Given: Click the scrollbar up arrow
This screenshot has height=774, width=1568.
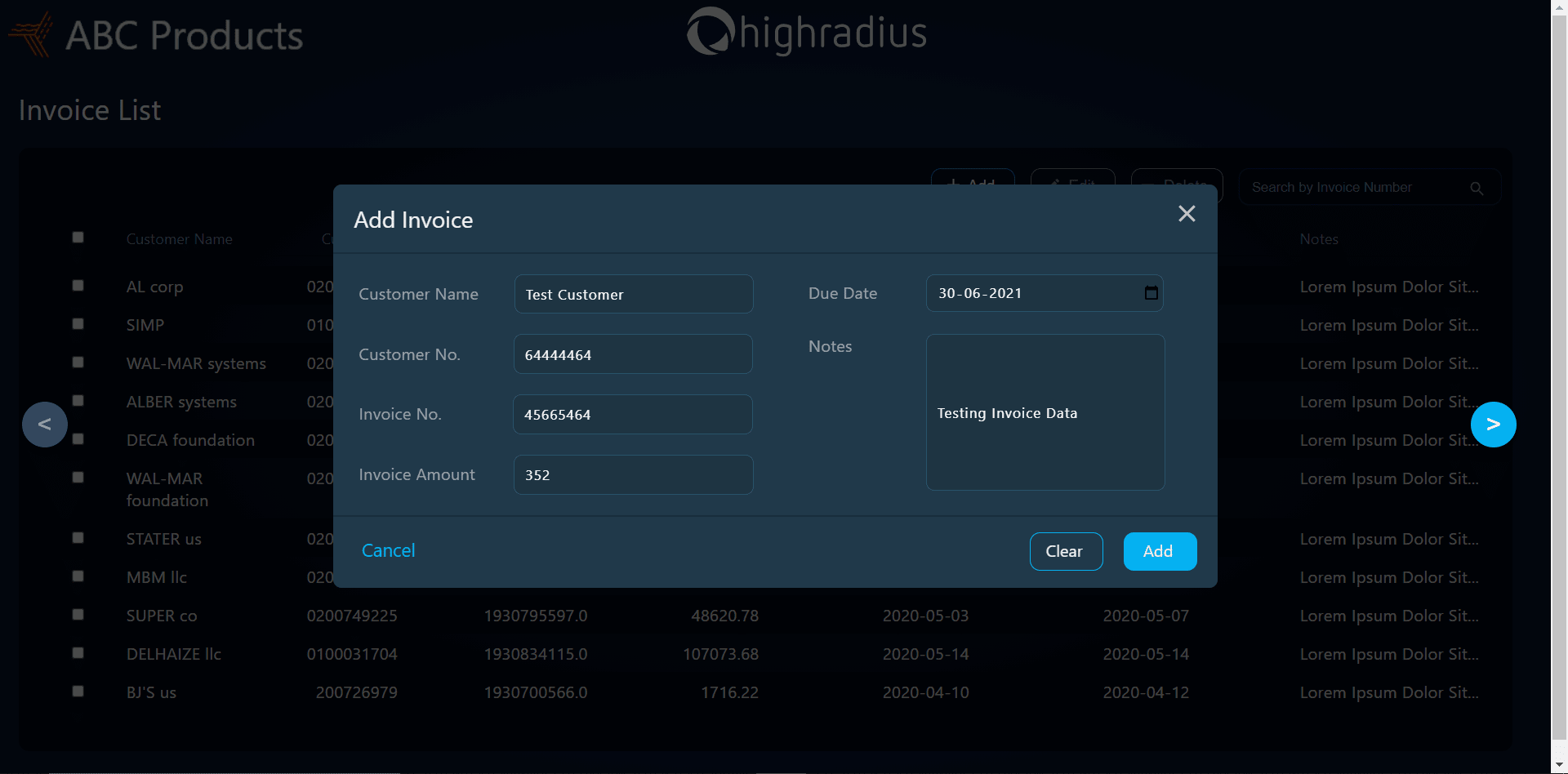Looking at the screenshot, I should (x=1559, y=7).
